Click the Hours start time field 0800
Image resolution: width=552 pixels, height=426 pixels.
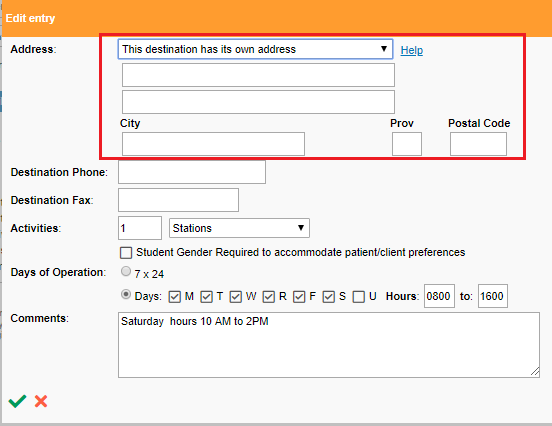pyautogui.click(x=439, y=296)
